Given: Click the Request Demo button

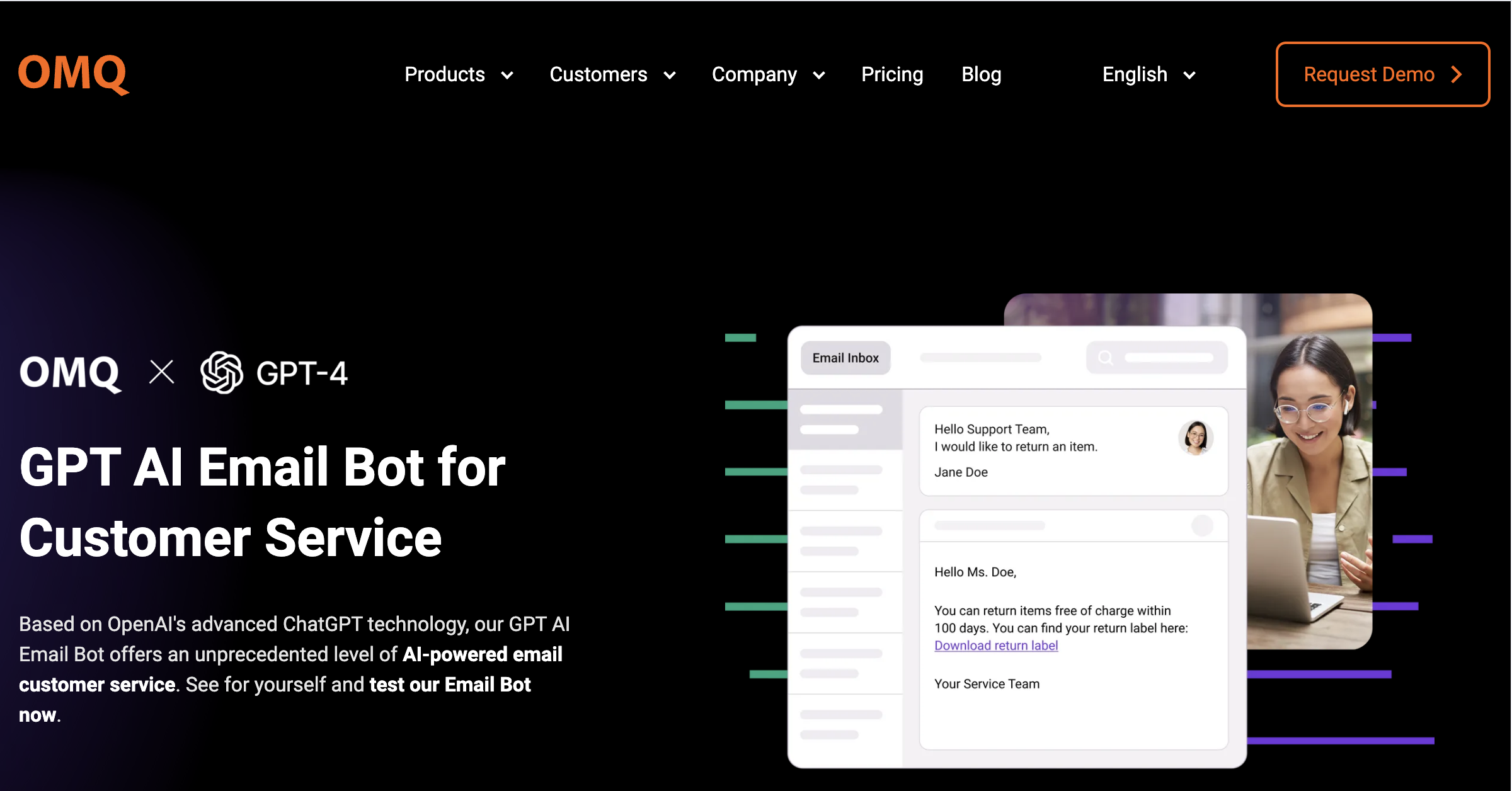Looking at the screenshot, I should [1382, 74].
